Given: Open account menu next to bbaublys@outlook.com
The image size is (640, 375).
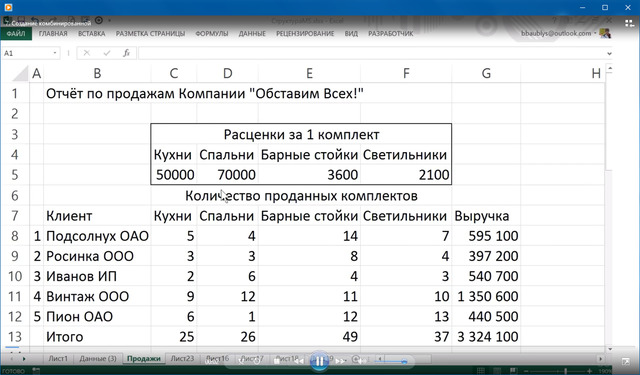Looking at the screenshot, I should [x=595, y=33].
